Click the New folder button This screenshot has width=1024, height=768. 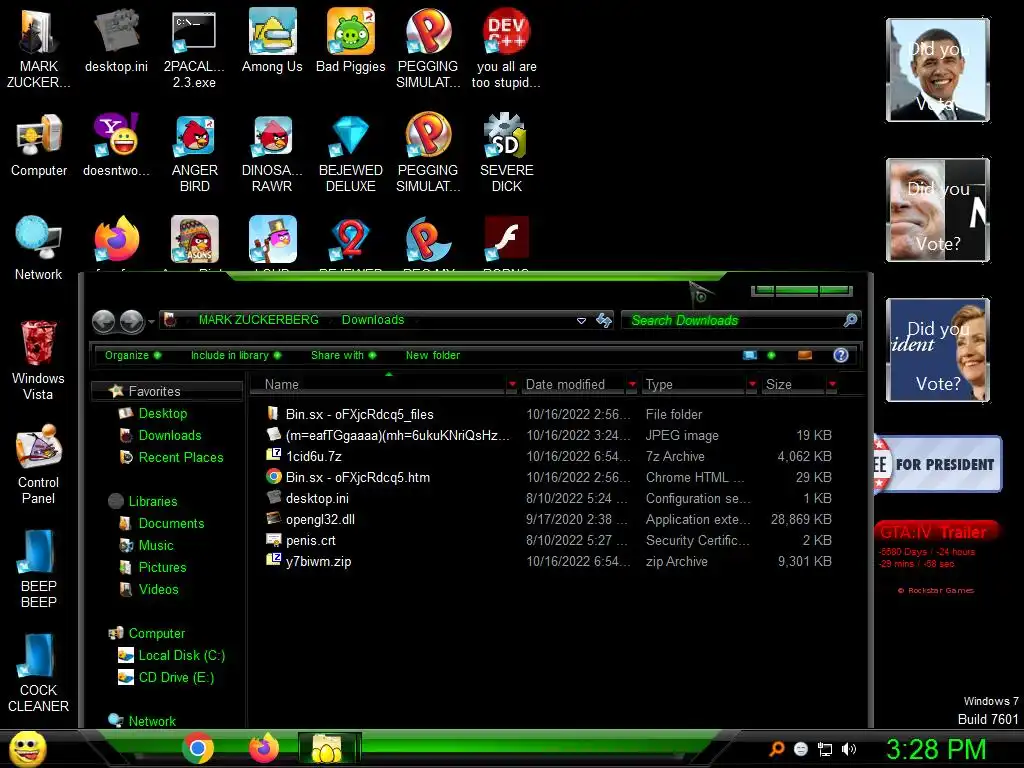click(433, 355)
